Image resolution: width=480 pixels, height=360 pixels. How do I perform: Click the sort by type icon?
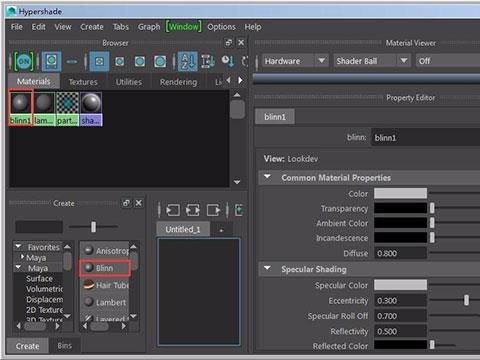click(208, 62)
